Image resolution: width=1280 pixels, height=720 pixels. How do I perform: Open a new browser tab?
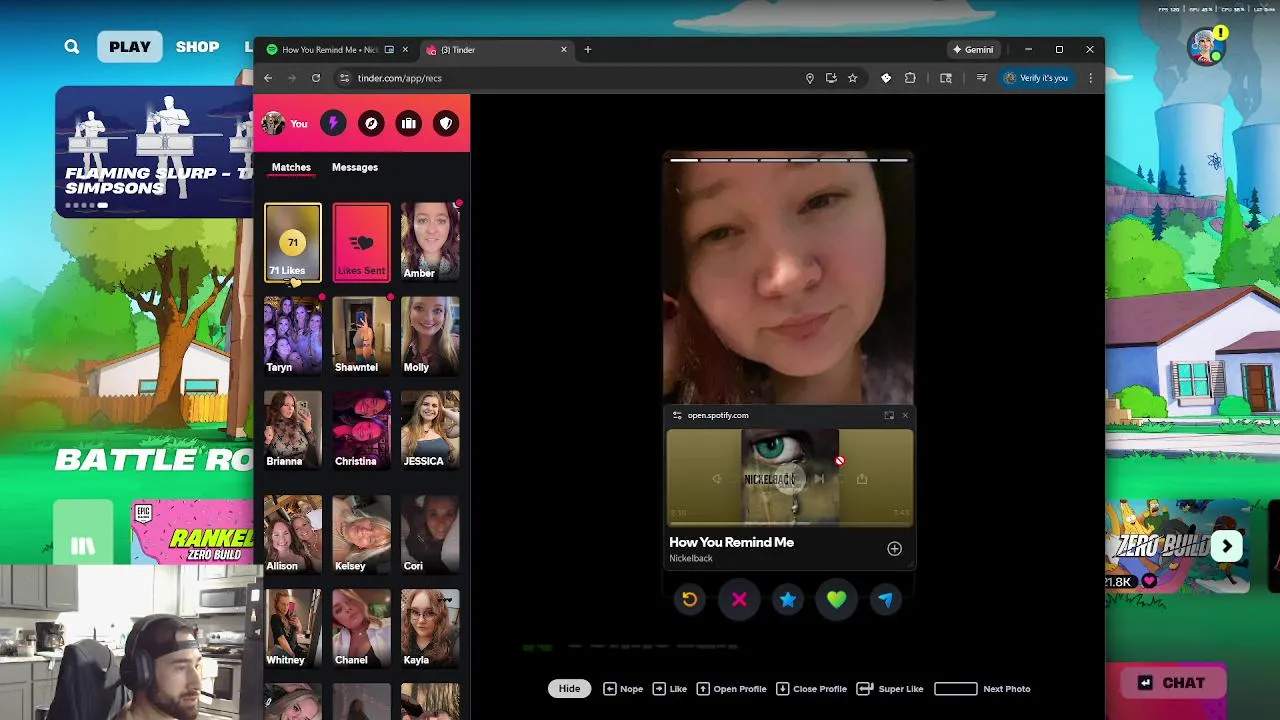click(x=588, y=49)
